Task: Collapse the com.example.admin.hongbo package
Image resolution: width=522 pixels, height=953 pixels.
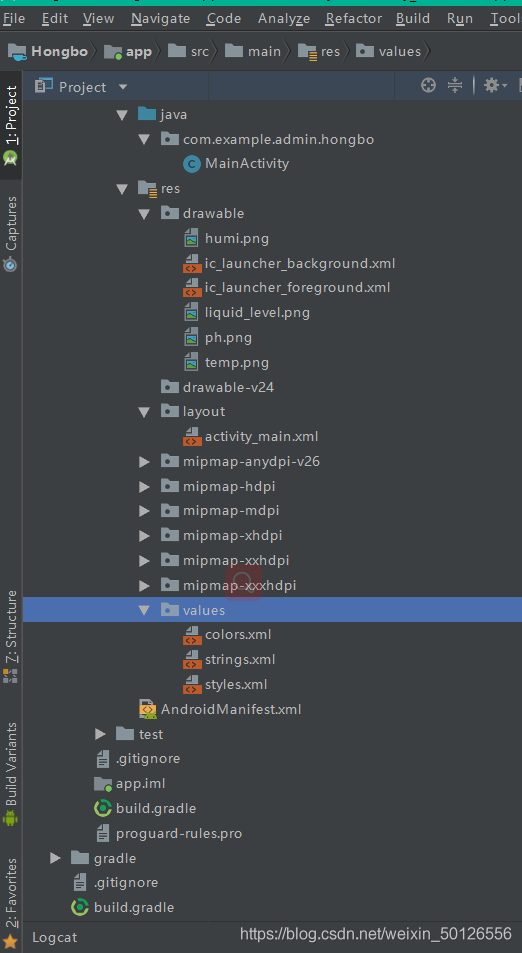Action: coord(144,139)
